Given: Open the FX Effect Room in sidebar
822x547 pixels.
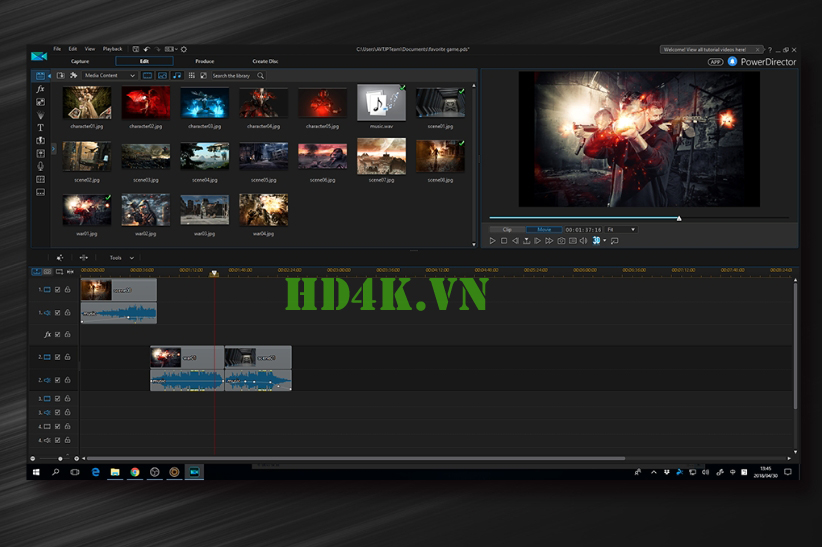Looking at the screenshot, I should pyautogui.click(x=40, y=89).
